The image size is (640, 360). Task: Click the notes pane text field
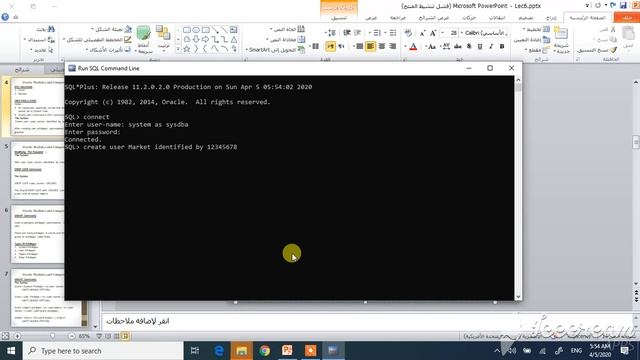click(367, 321)
